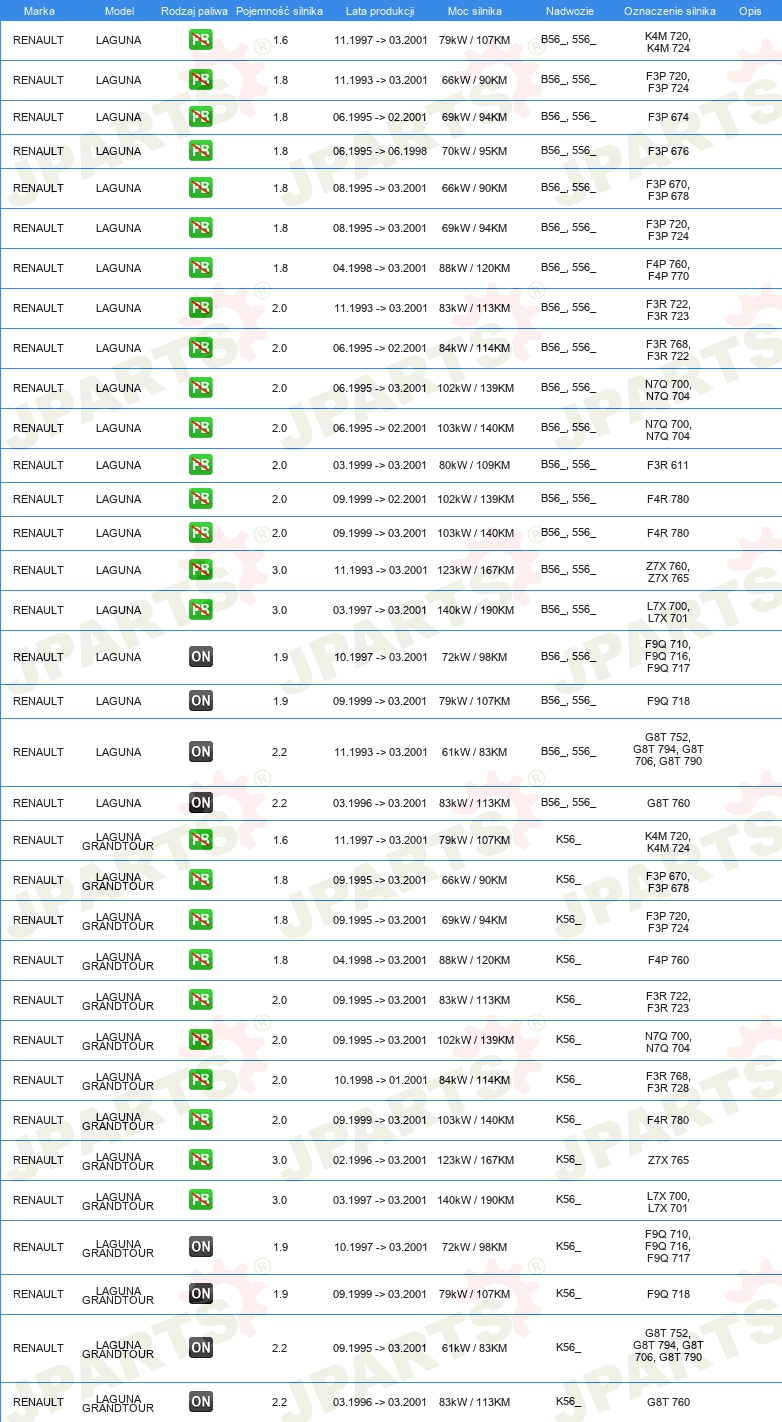The width and height of the screenshot is (782, 1422).
Task: Click the Nadwozie column header
Action: [x=569, y=11]
